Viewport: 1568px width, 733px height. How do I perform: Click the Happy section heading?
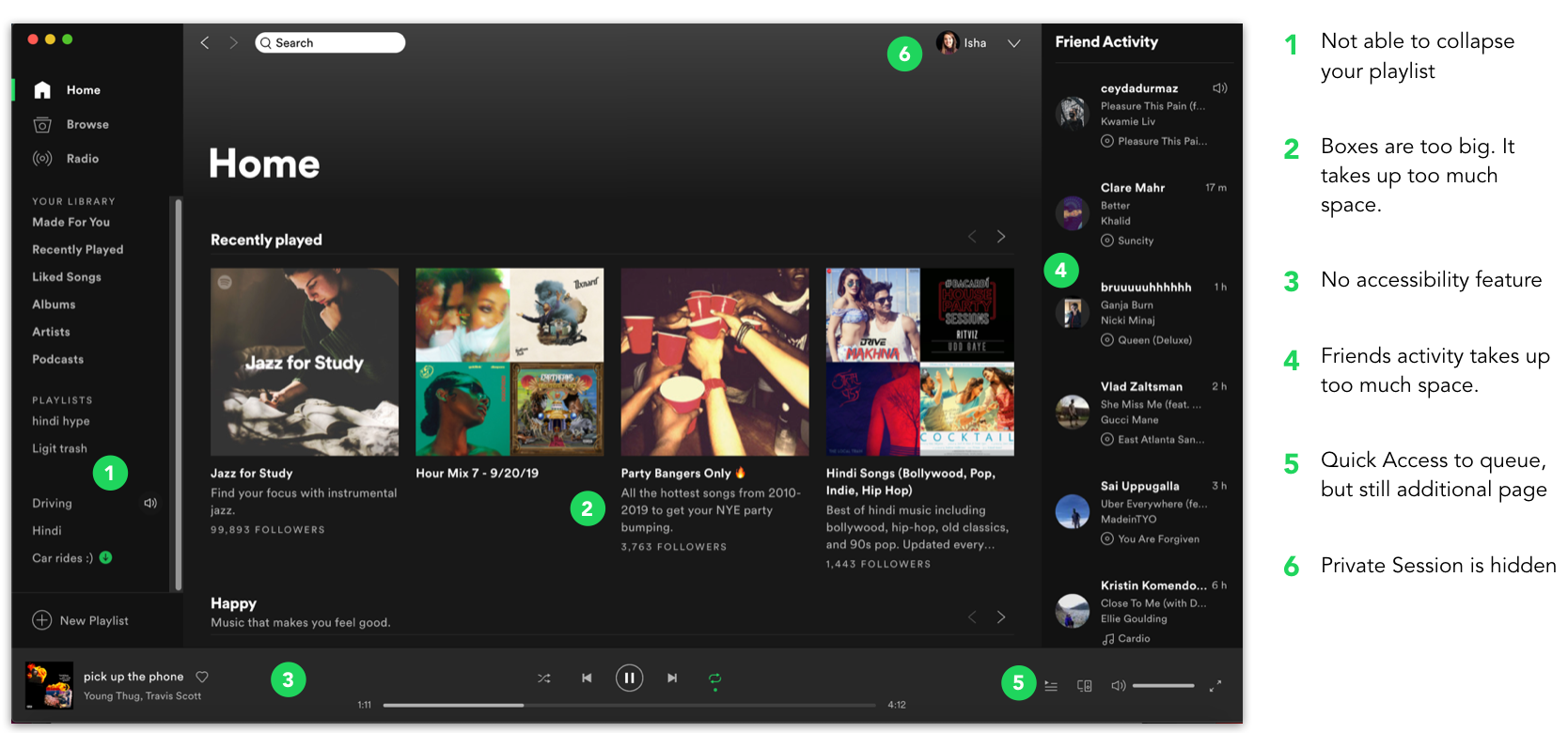tap(233, 603)
